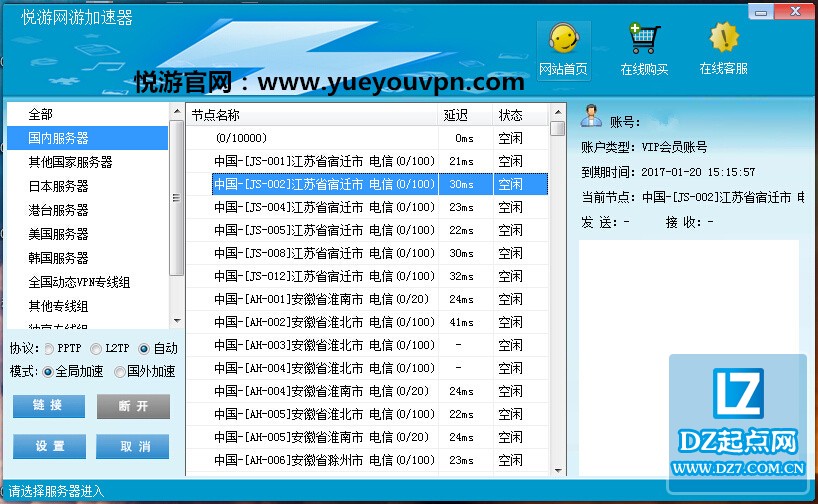Select node AH-002 安徽省淮北市
The image size is (818, 504).
(x=367, y=322)
